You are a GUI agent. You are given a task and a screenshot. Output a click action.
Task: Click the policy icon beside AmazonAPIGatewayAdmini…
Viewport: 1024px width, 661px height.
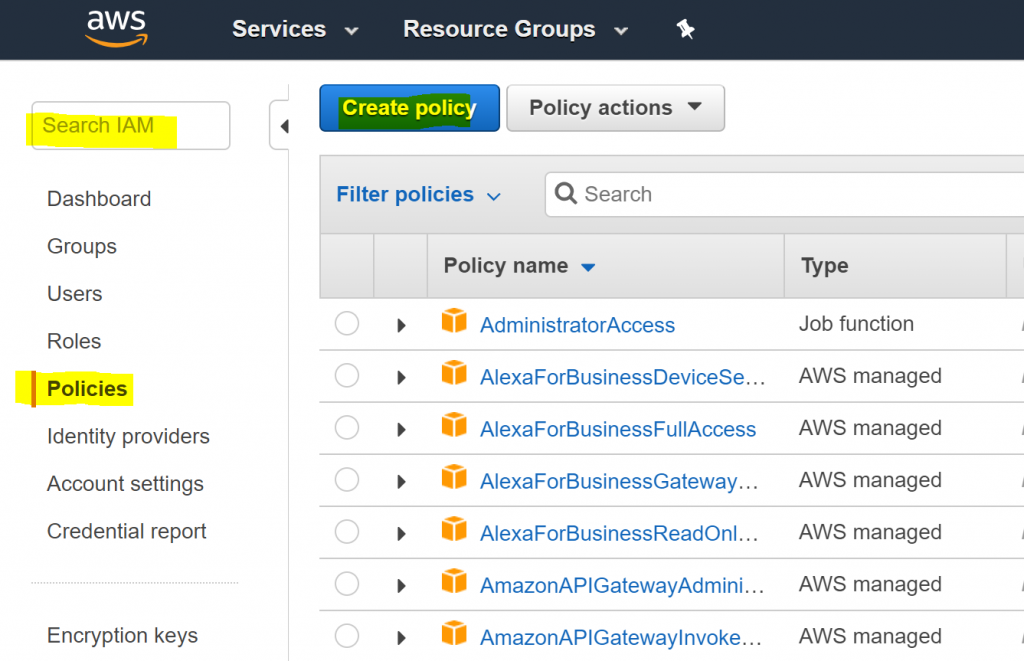point(454,582)
